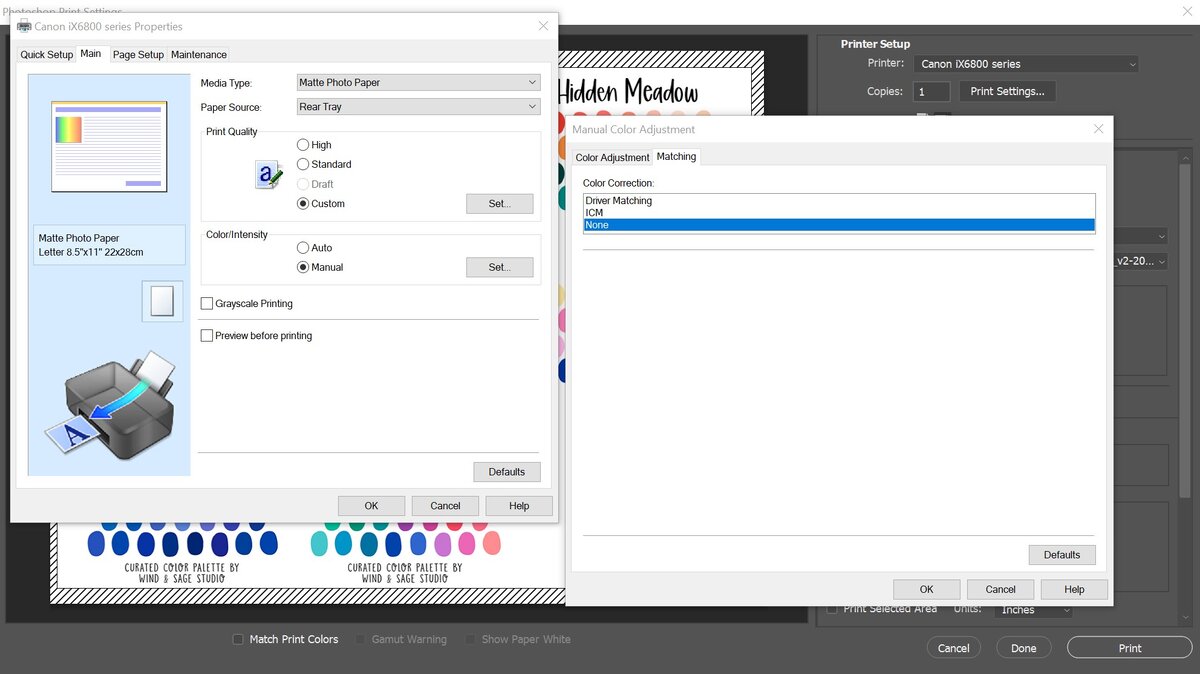This screenshot has height=674, width=1200.
Task: Switch to the Page Setup tab
Action: 138,55
